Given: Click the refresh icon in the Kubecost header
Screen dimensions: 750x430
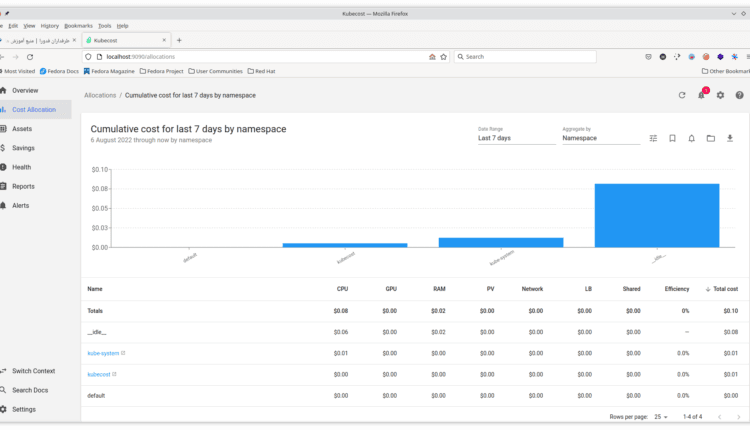Looking at the screenshot, I should pos(682,95).
